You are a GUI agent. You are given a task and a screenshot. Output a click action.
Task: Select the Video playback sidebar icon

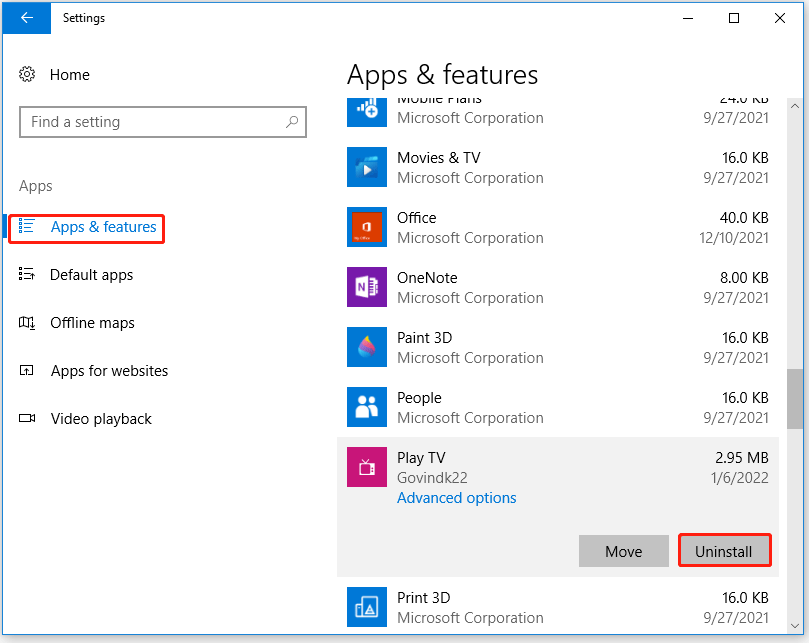[27, 419]
